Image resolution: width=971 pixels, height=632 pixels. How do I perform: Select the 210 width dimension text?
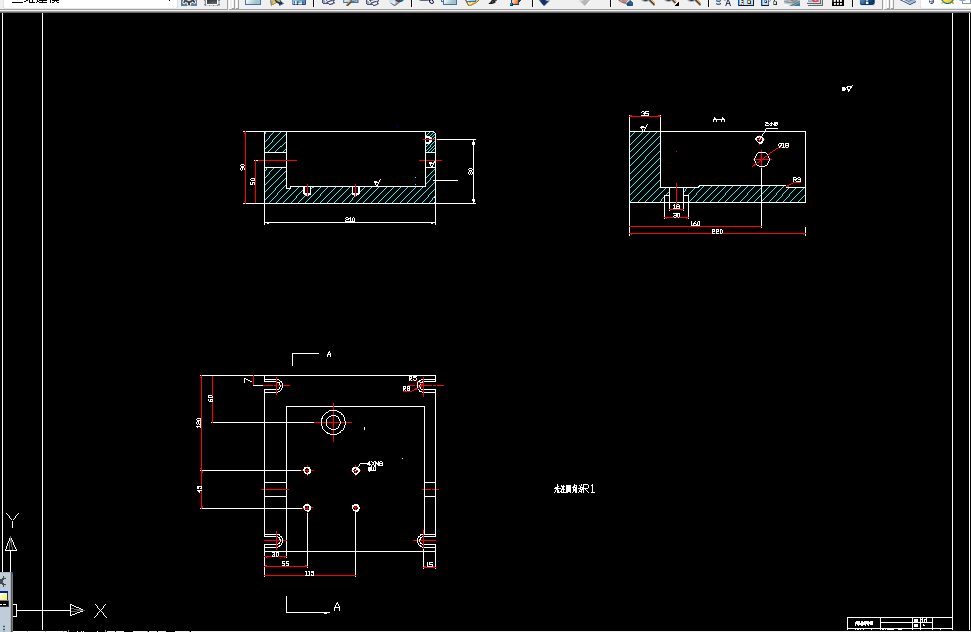click(x=350, y=220)
